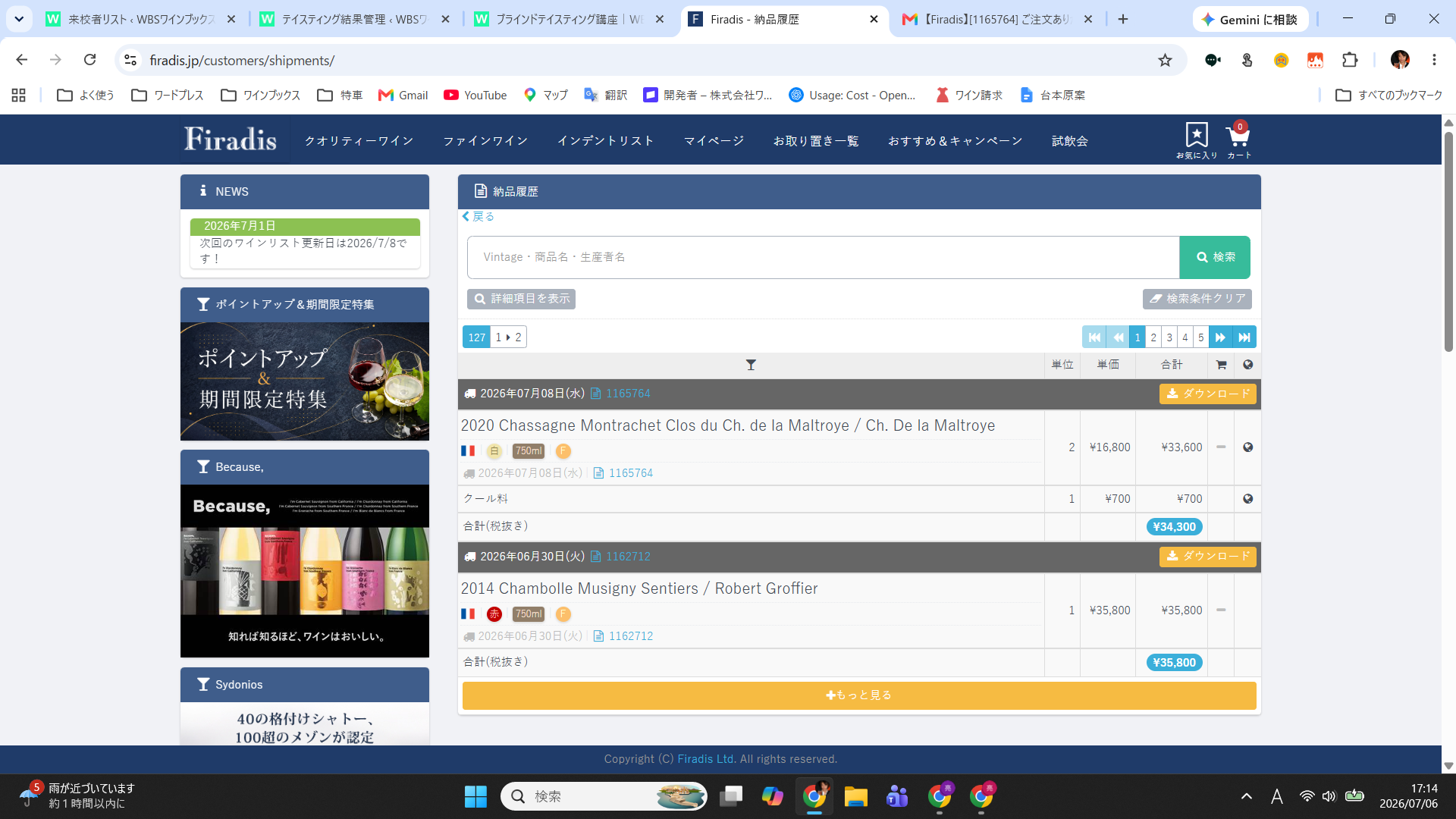
Task: Open order link 1162712 in shipment header
Action: click(x=628, y=557)
